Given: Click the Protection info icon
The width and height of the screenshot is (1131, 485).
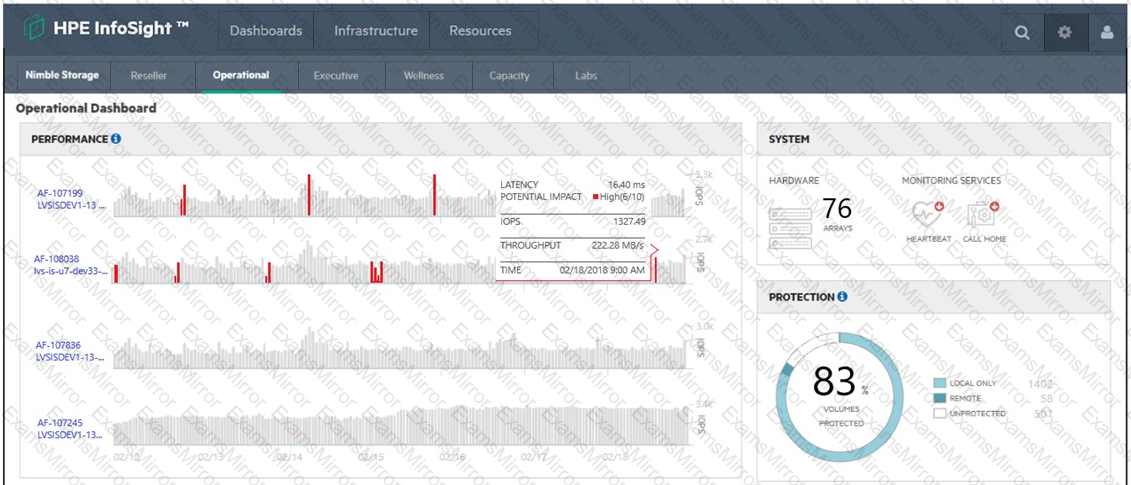Looking at the screenshot, I should (x=842, y=297).
